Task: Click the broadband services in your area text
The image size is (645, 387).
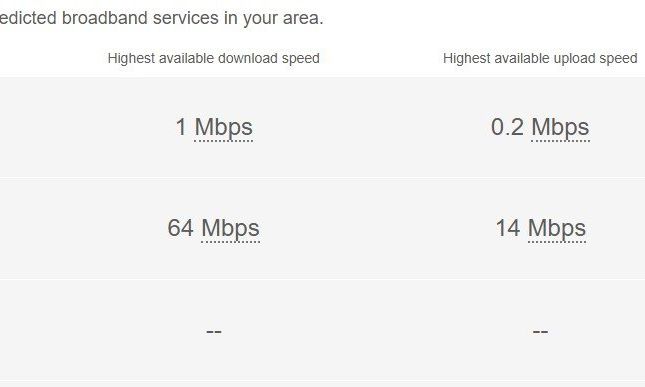Action: tap(193, 19)
